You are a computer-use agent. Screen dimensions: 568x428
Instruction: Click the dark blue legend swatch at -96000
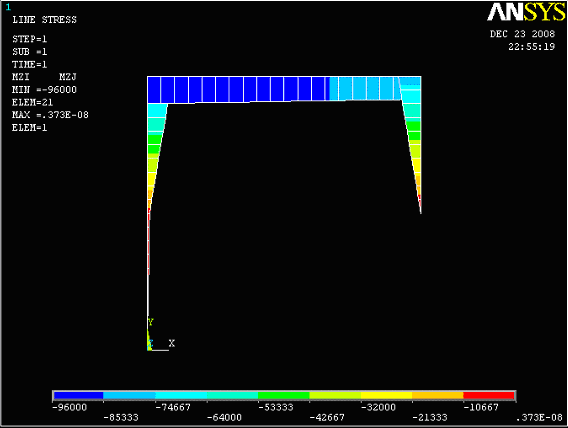coord(79,395)
